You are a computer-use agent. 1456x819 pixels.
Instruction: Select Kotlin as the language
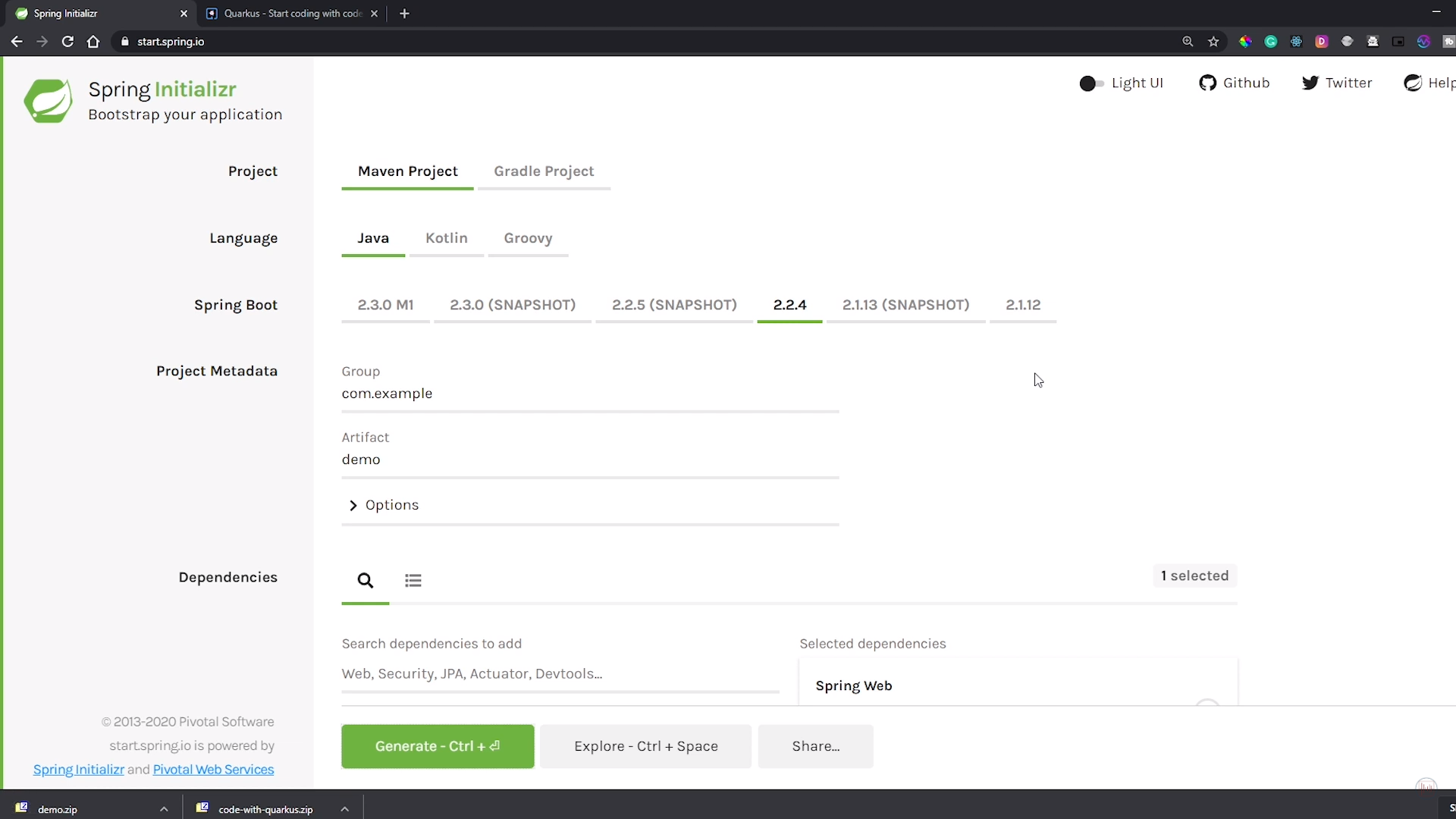(x=447, y=237)
